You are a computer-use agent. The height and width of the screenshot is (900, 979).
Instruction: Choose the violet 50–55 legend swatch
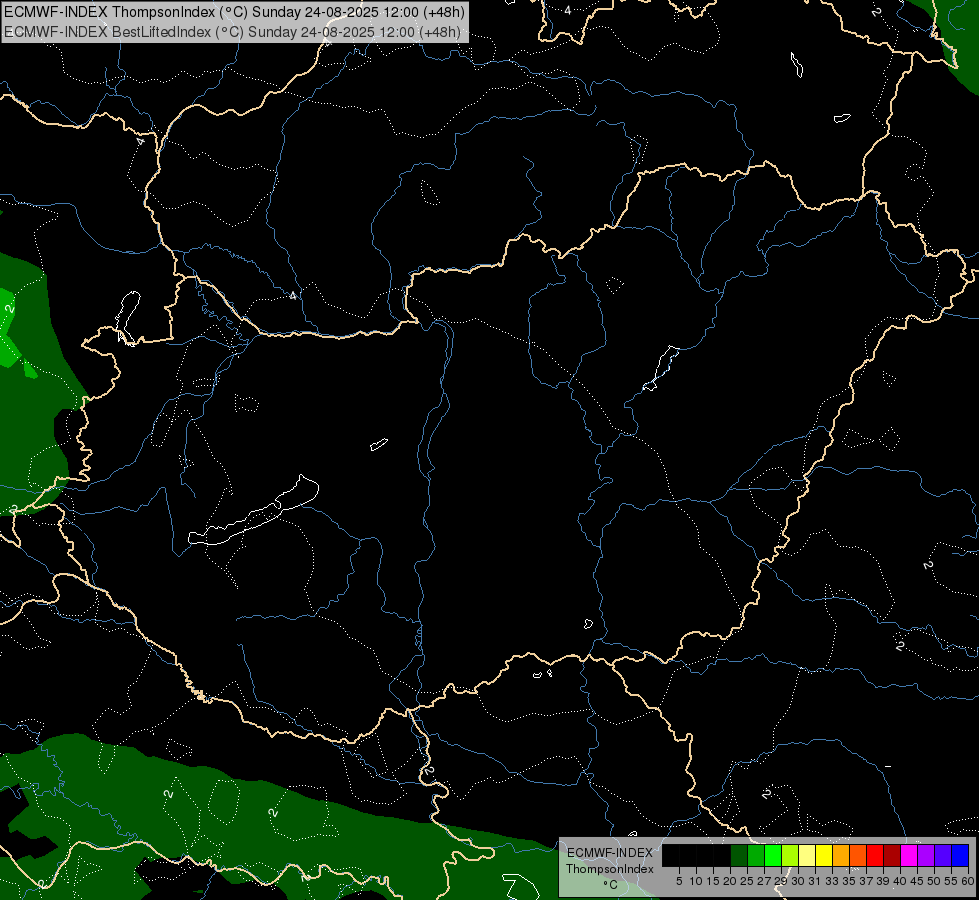click(943, 855)
